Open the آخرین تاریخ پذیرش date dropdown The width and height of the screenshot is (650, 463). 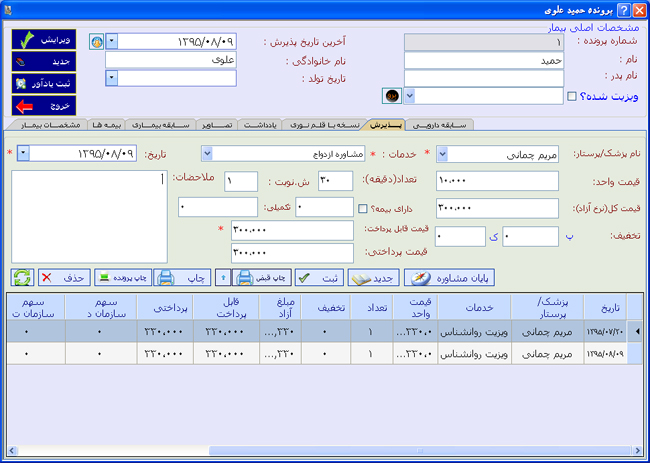pyautogui.click(x=112, y=41)
